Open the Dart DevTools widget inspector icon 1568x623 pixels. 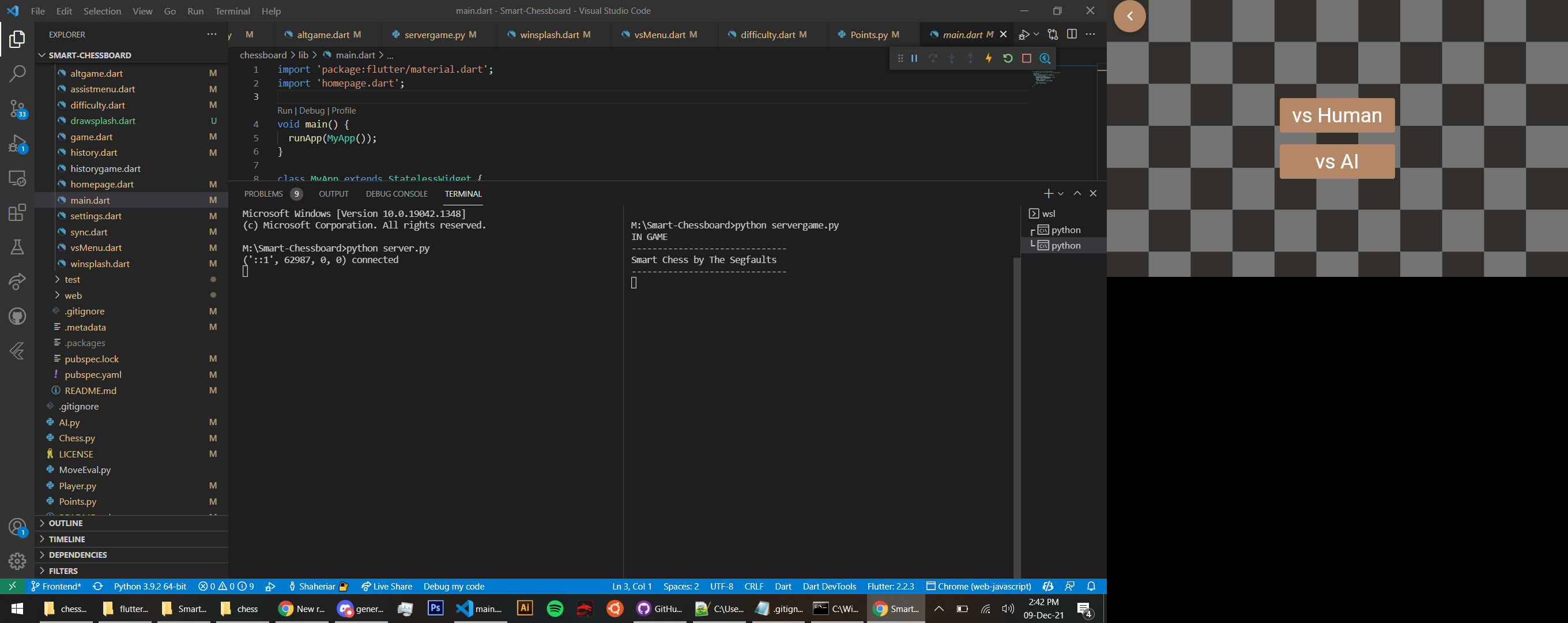[x=1045, y=58]
